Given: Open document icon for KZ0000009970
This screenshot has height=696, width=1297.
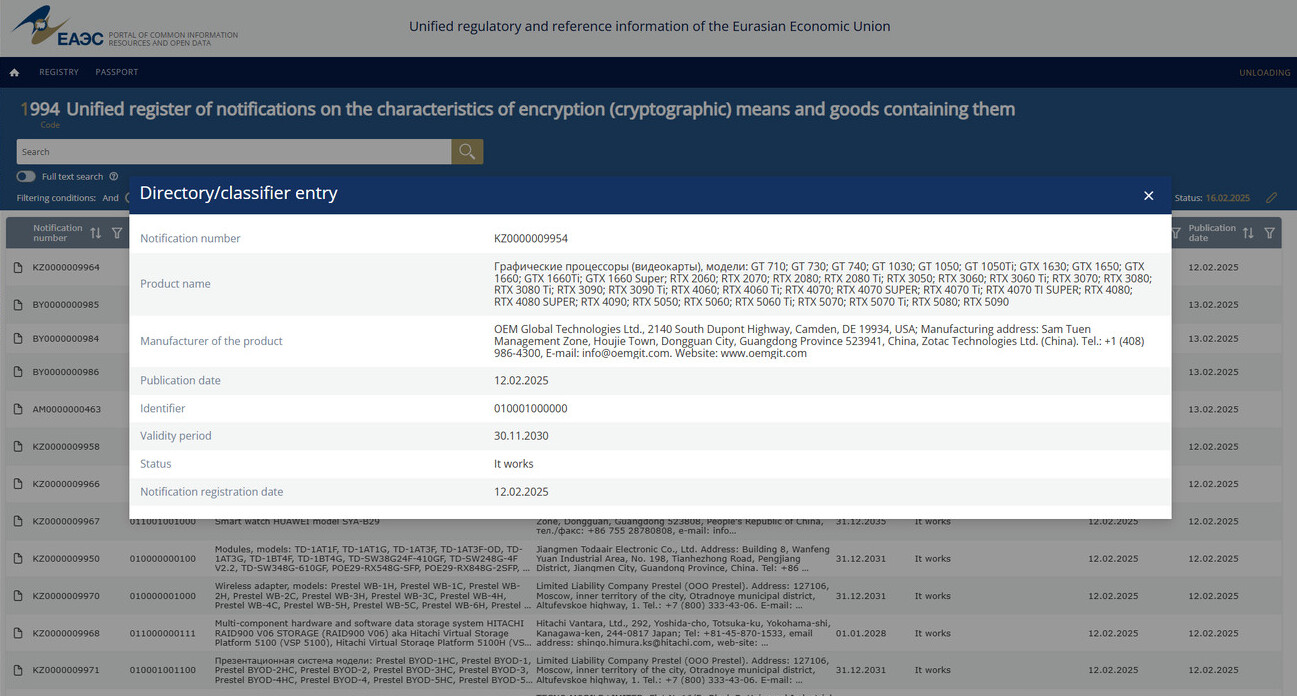Looking at the screenshot, I should point(18,596).
